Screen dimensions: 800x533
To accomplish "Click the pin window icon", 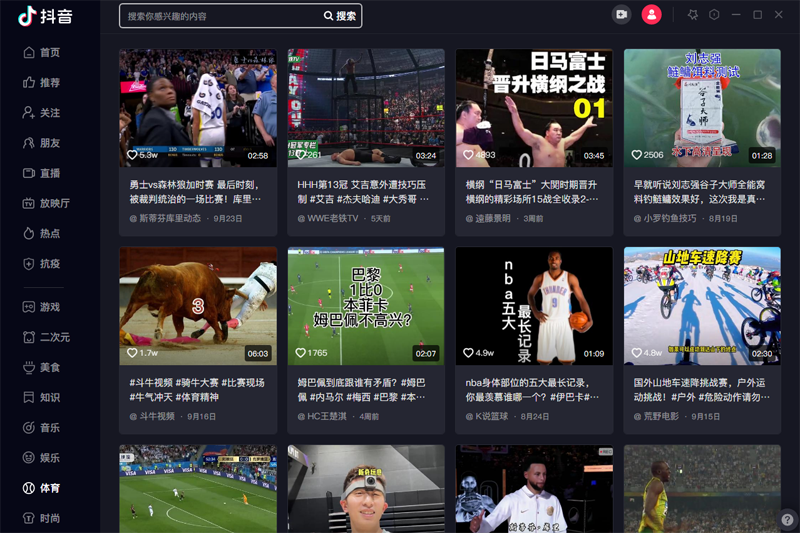I will point(692,15).
